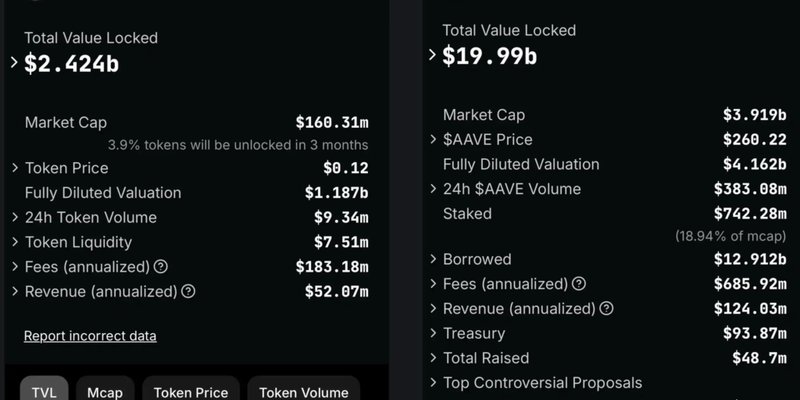
Task: Open Fees (annualized) help icon in left panel
Action: 161,266
